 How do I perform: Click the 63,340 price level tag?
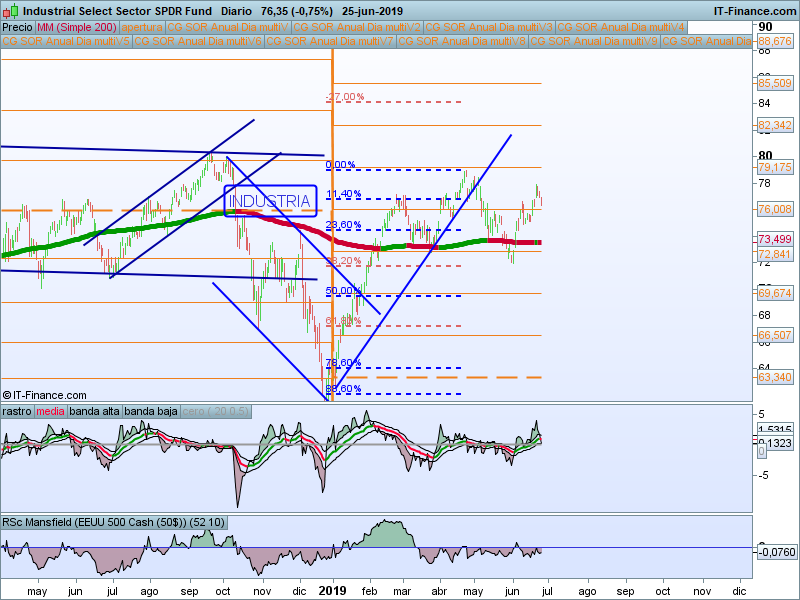coord(775,377)
